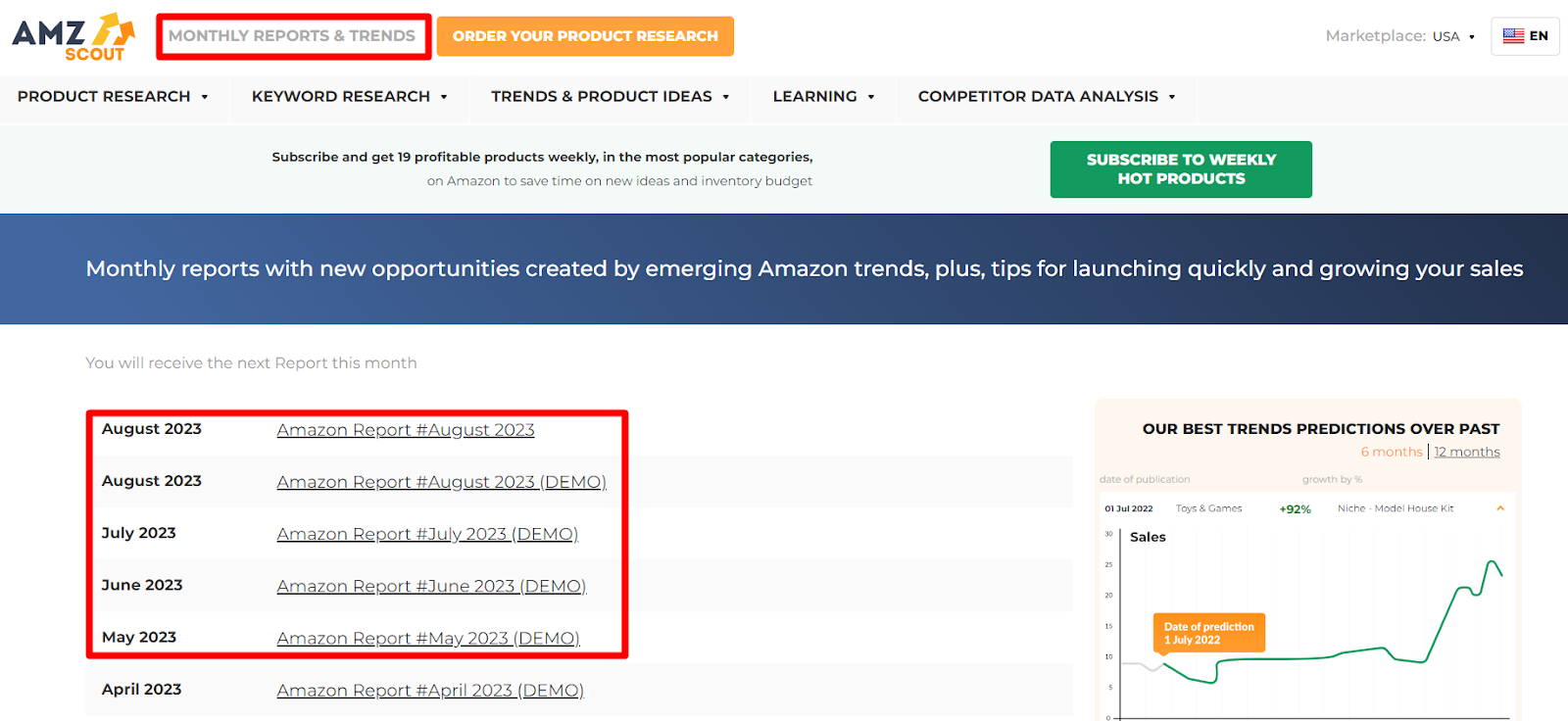Screen dimensions: 1568x721
Task: Click Order Your Product Research button
Action: click(x=585, y=36)
